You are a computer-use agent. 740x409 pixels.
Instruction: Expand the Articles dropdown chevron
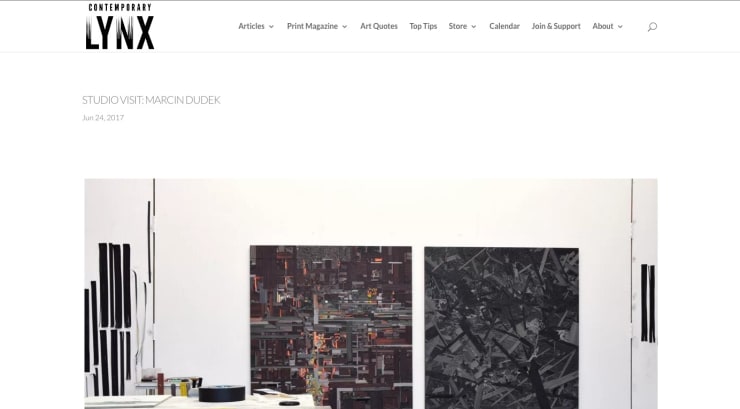pyautogui.click(x=271, y=27)
